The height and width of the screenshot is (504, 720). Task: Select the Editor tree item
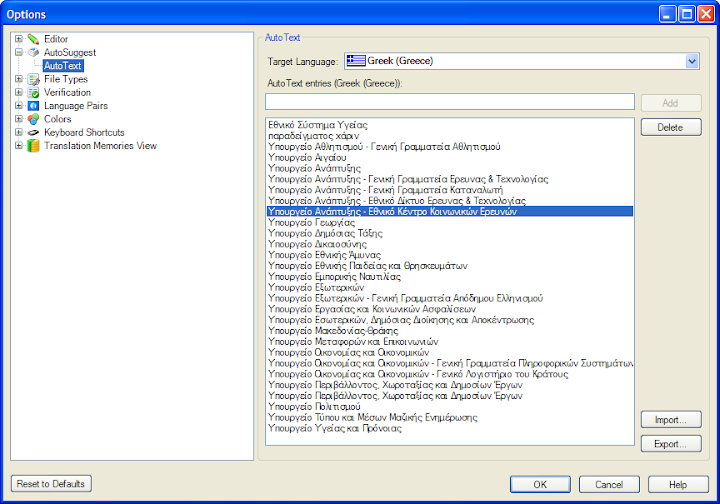click(x=56, y=39)
